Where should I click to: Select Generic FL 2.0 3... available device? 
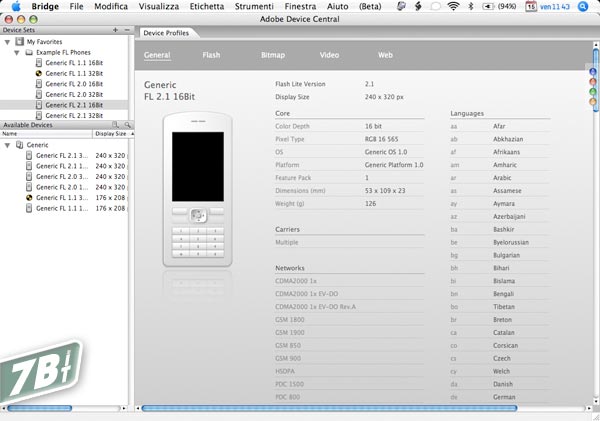(x=62, y=176)
